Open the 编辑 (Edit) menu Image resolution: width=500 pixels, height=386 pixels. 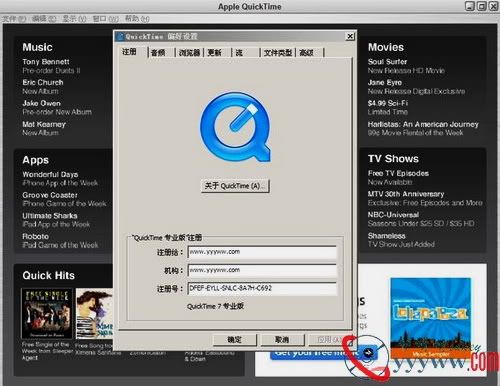(x=44, y=19)
